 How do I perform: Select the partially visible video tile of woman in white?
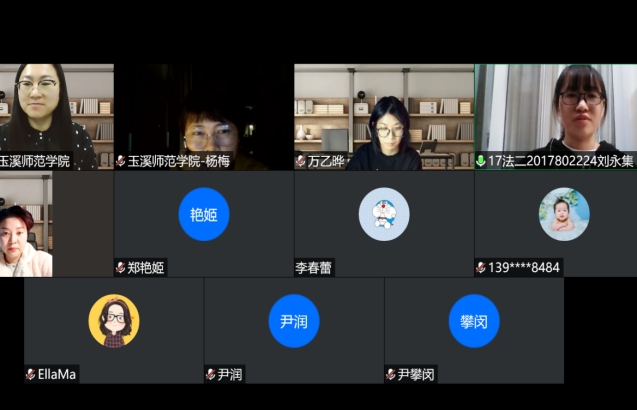click(26, 224)
